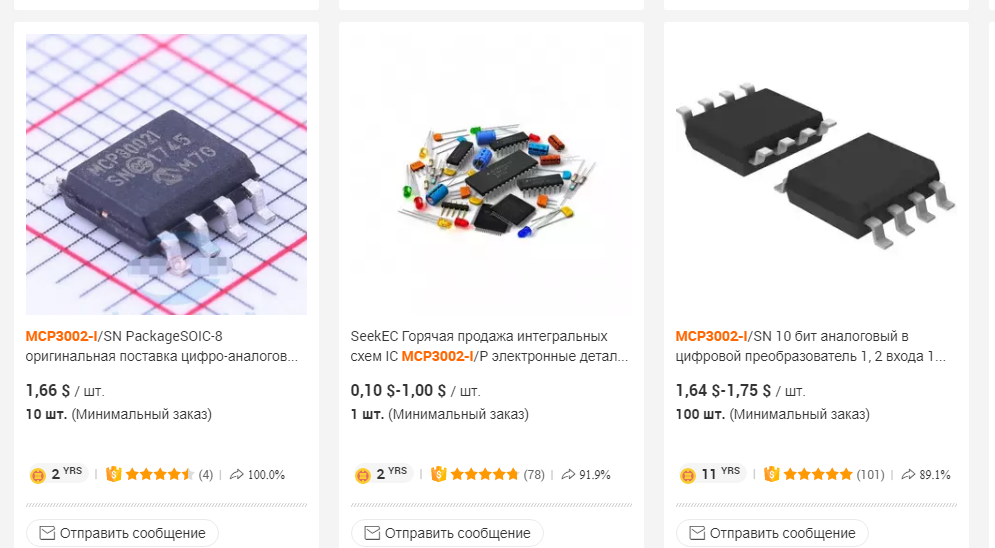View the star rating with (4) reviews
Image resolution: width=995 pixels, height=548 pixels.
click(x=160, y=474)
